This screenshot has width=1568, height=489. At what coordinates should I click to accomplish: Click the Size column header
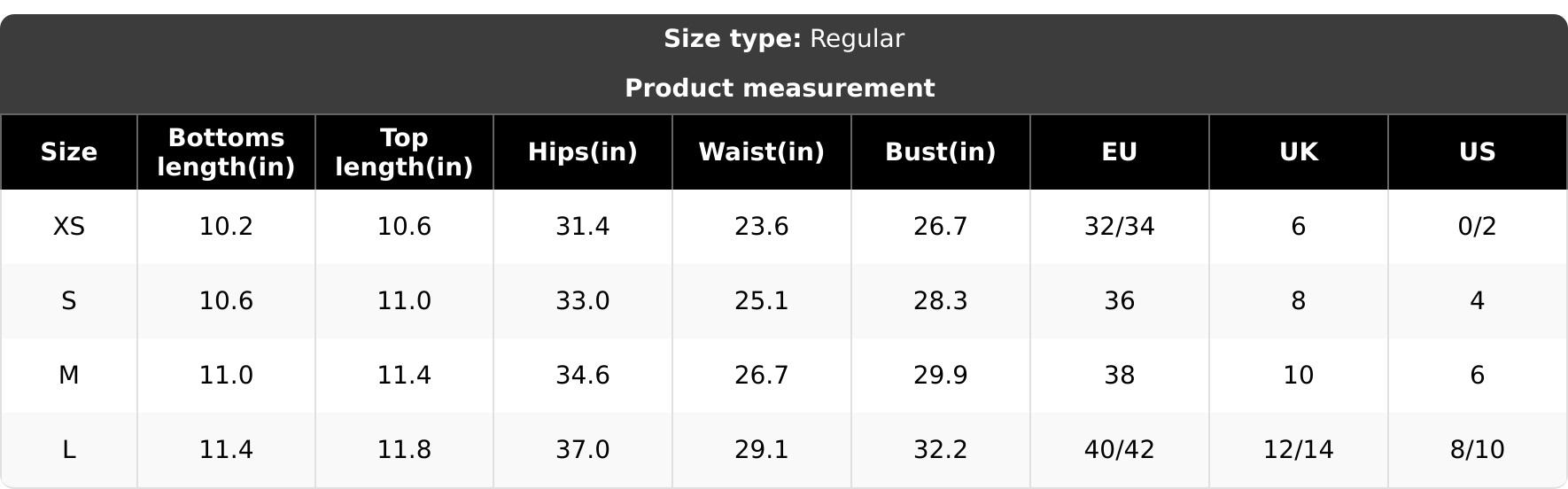[x=69, y=152]
